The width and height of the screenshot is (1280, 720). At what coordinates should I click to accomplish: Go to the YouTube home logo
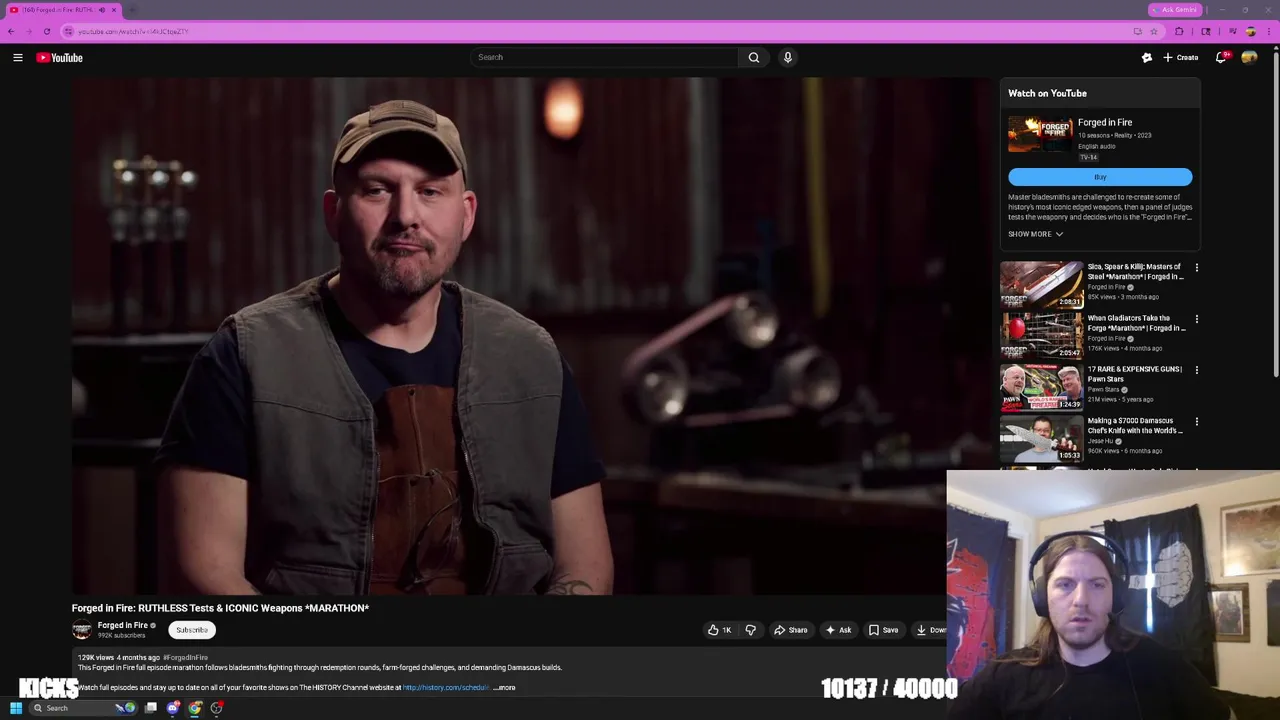pyautogui.click(x=60, y=58)
